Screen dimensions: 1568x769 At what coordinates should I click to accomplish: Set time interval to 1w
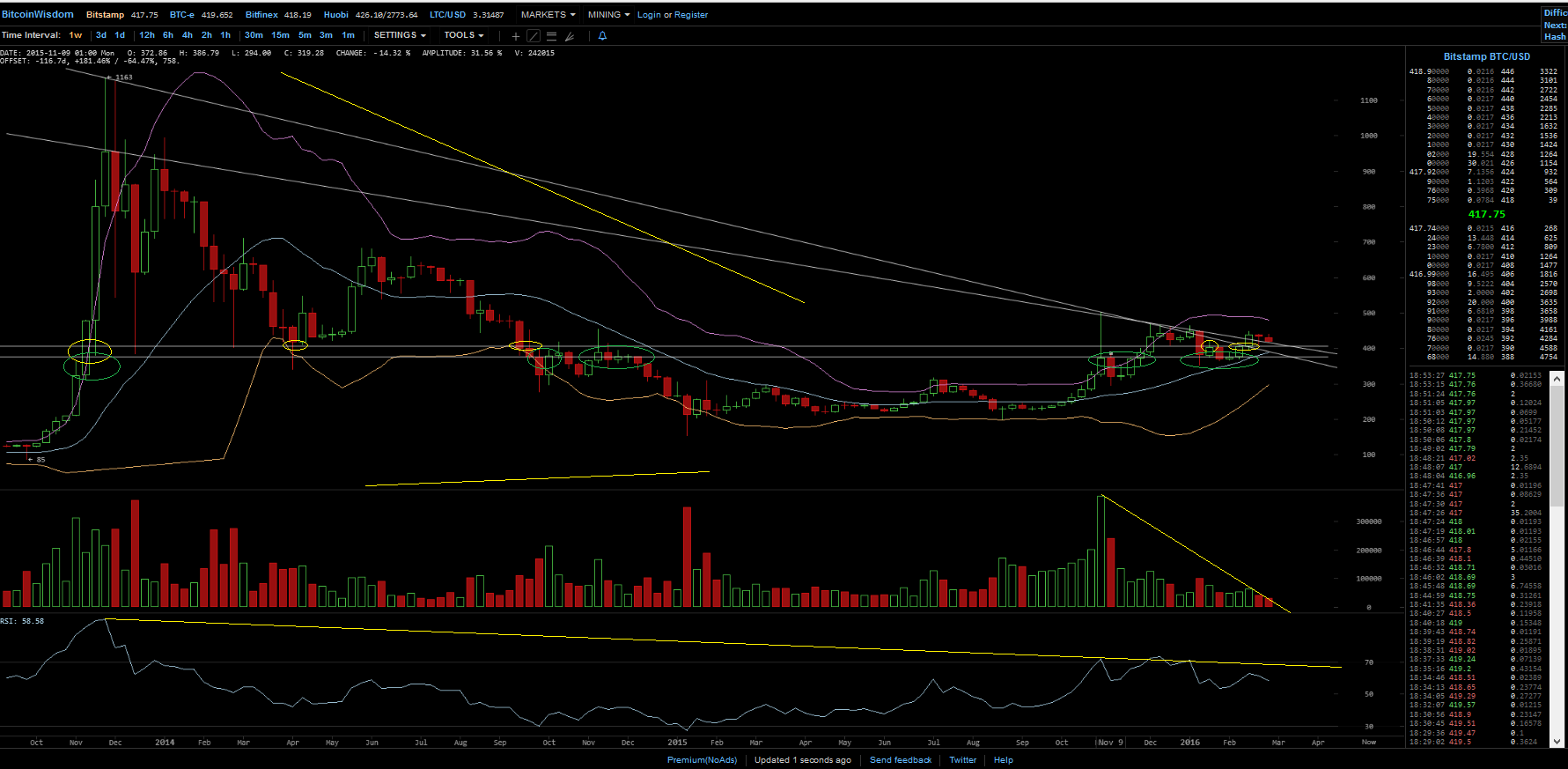[x=76, y=35]
